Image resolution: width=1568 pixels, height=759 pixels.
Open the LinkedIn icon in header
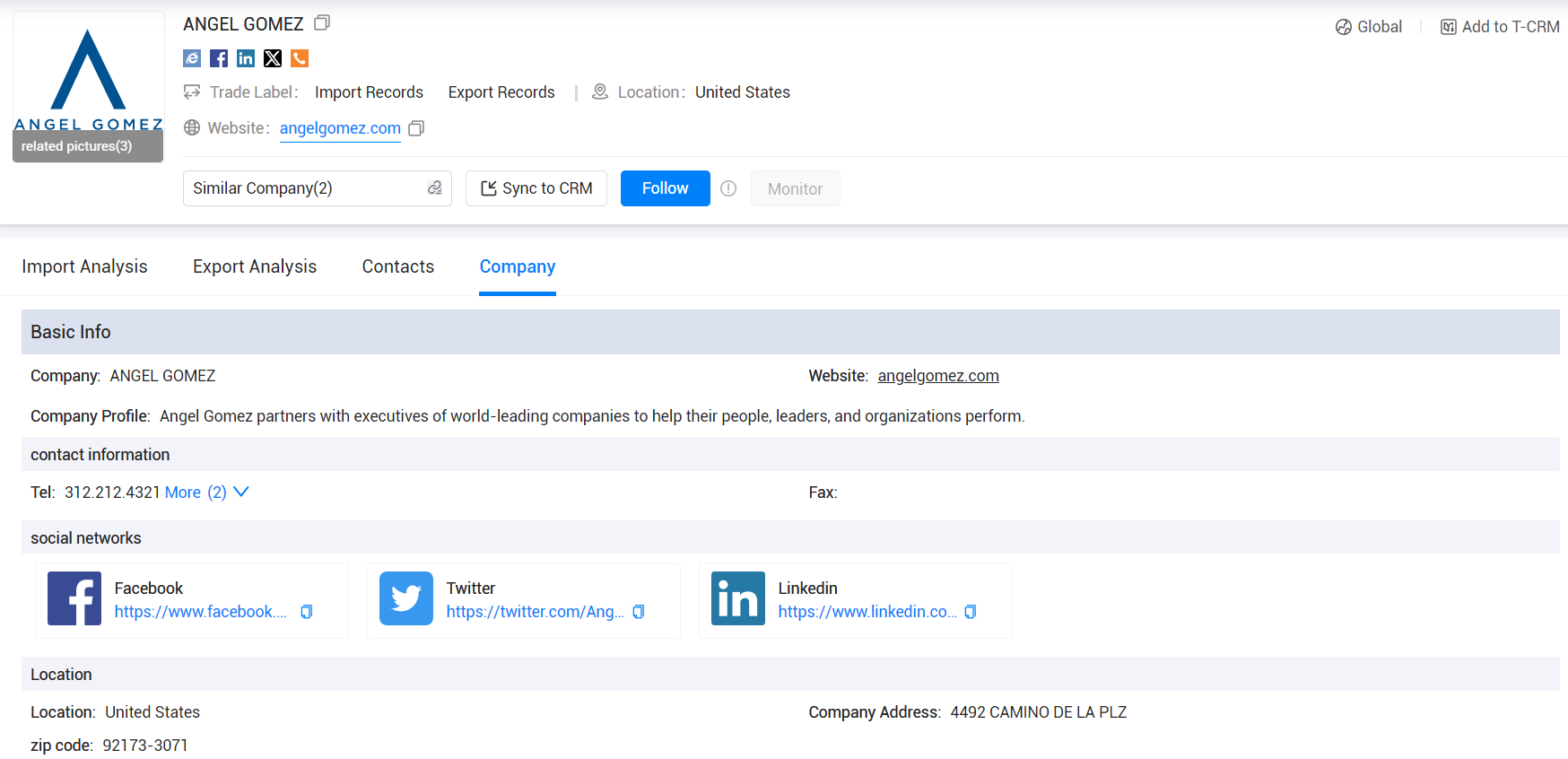pos(246,58)
